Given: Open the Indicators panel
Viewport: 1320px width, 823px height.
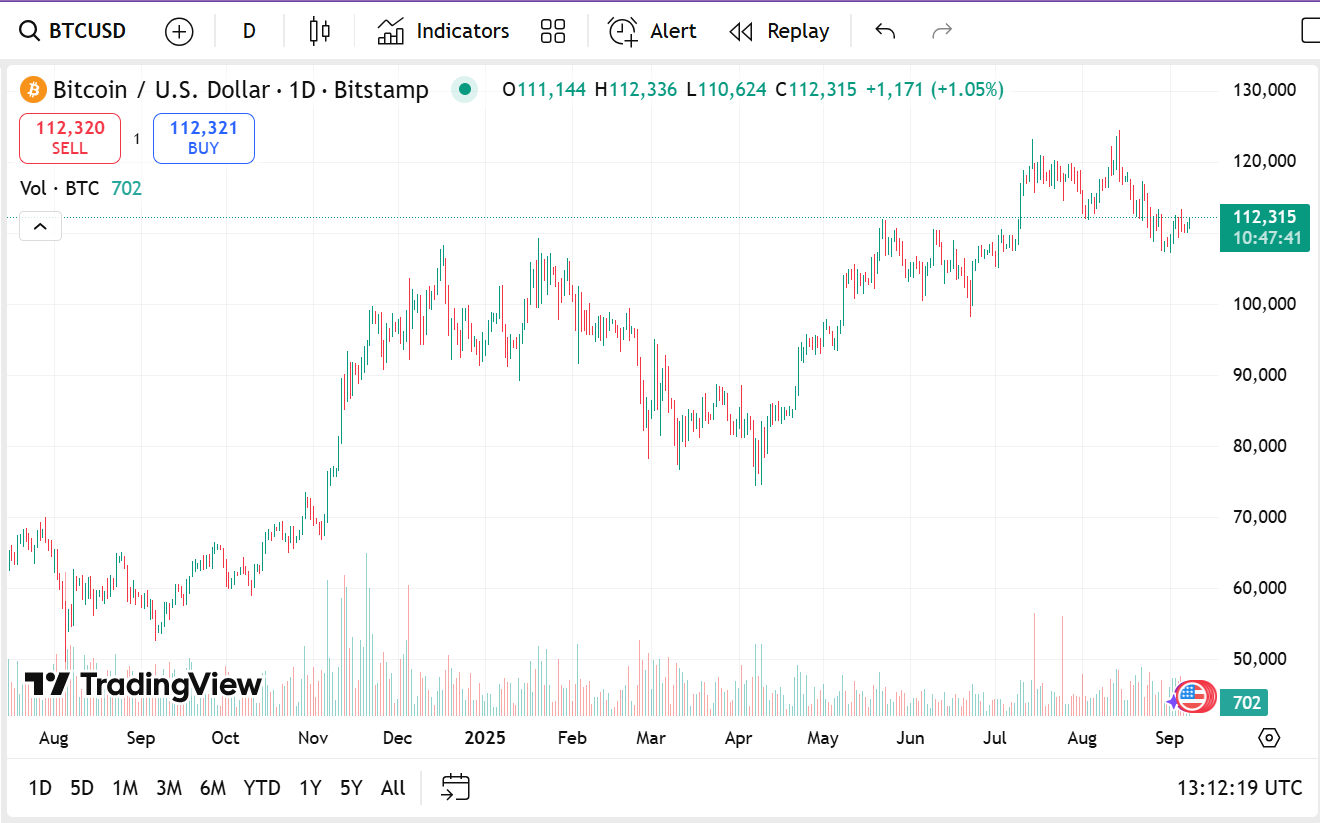Looking at the screenshot, I should [x=443, y=31].
